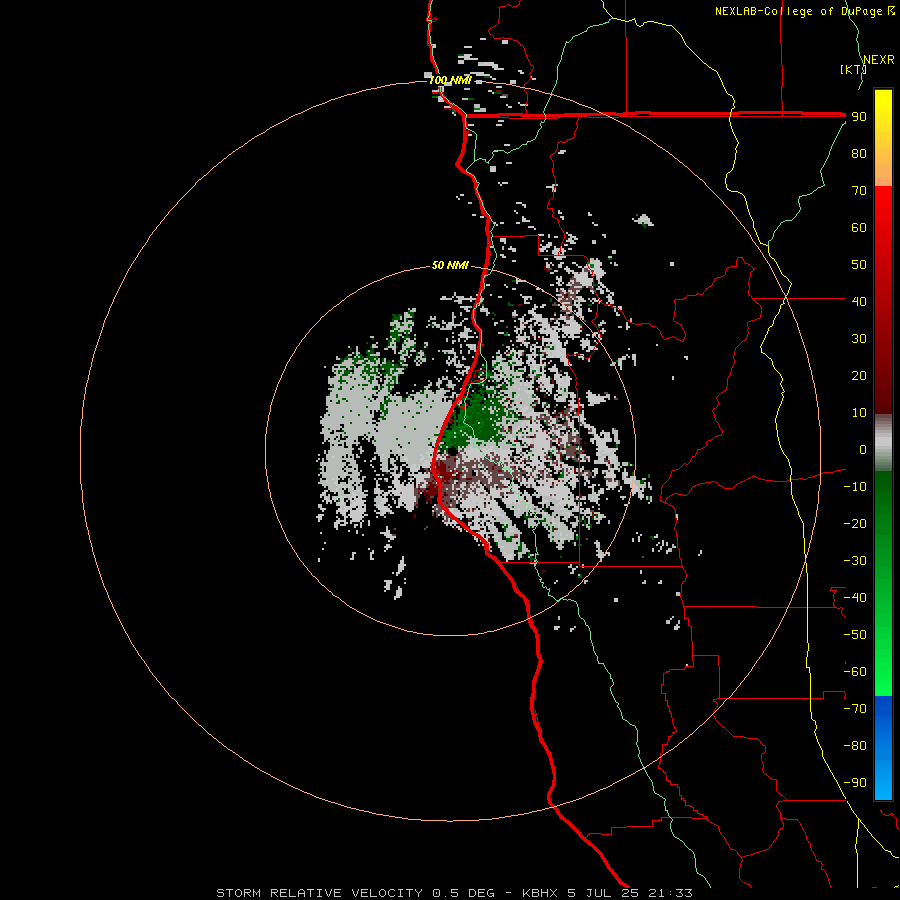Click the -30 value on velocity scale
This screenshot has height=900, width=900.
coord(855,561)
